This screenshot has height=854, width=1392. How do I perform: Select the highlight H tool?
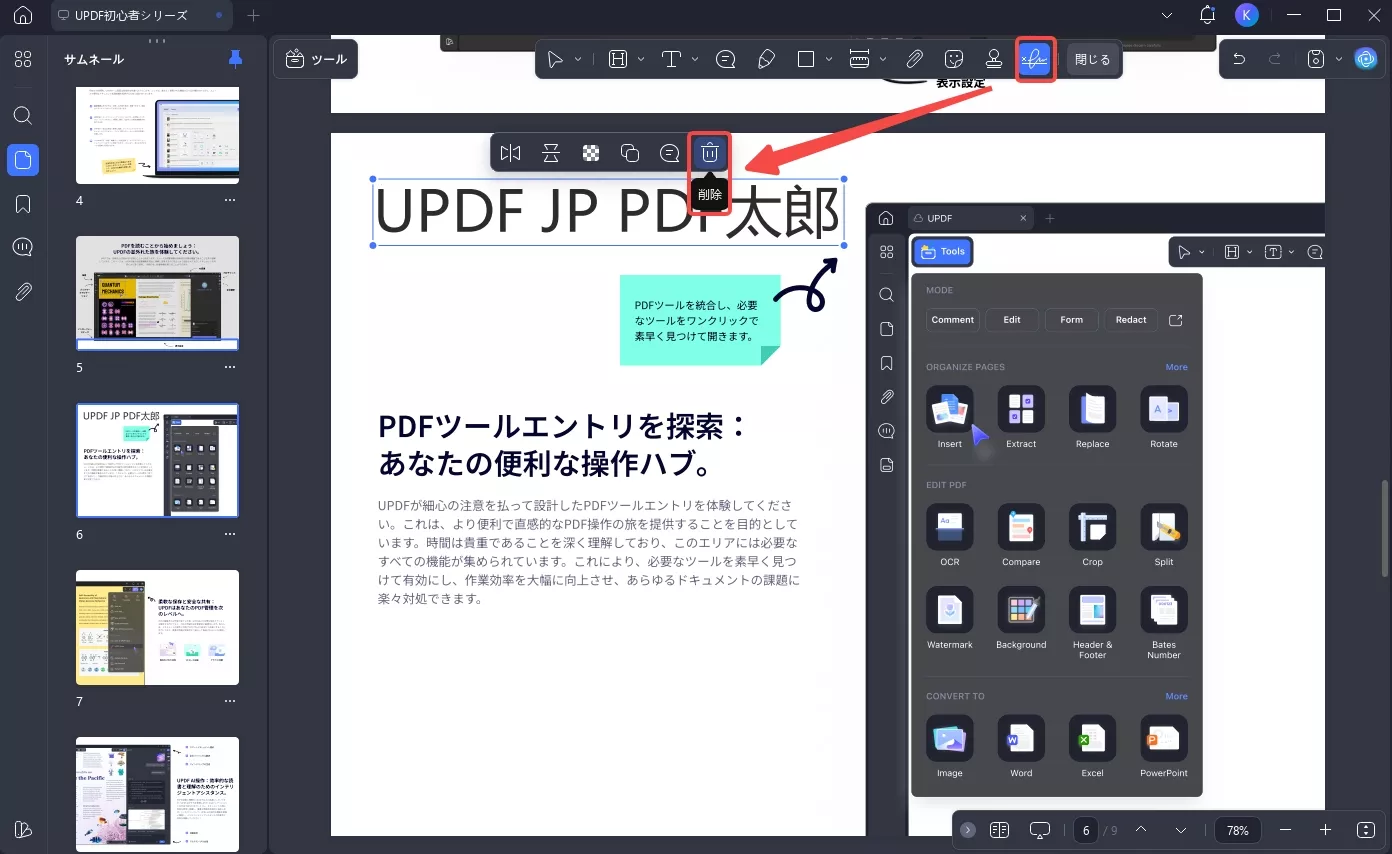618,60
